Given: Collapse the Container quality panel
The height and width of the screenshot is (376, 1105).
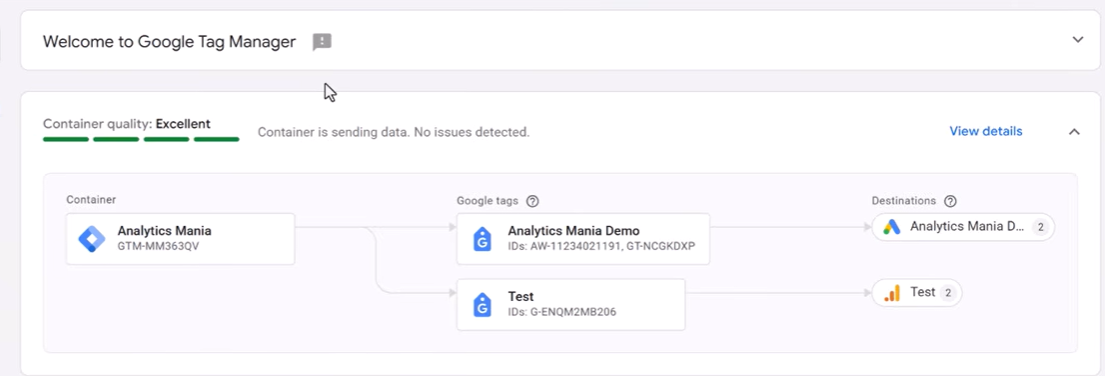Looking at the screenshot, I should [x=1074, y=132].
